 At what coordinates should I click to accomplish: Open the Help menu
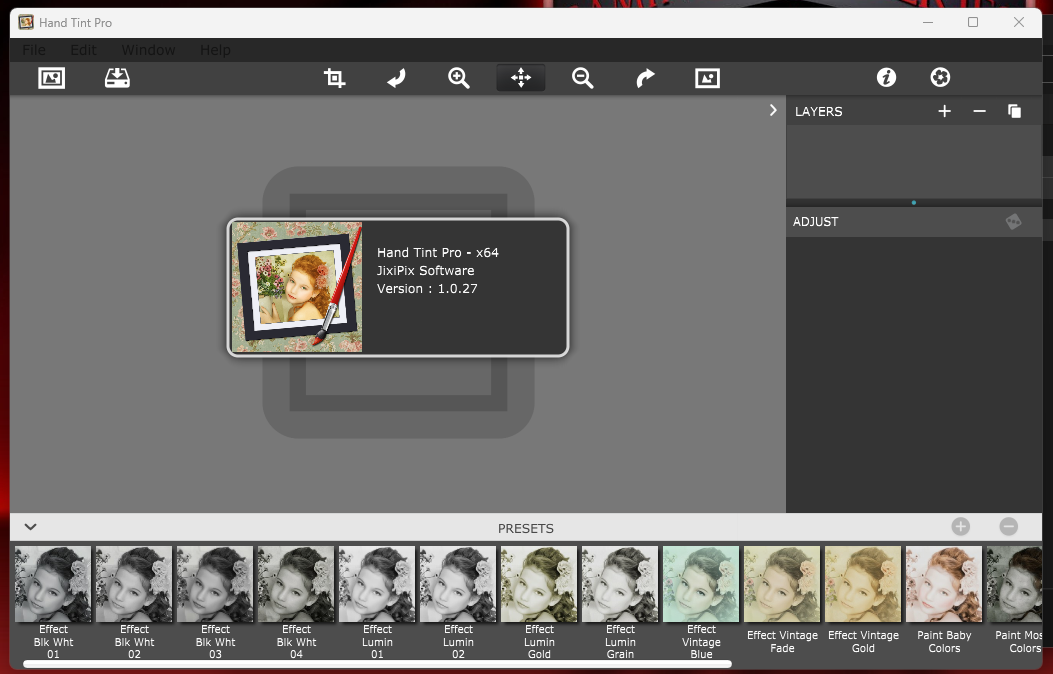tap(215, 50)
